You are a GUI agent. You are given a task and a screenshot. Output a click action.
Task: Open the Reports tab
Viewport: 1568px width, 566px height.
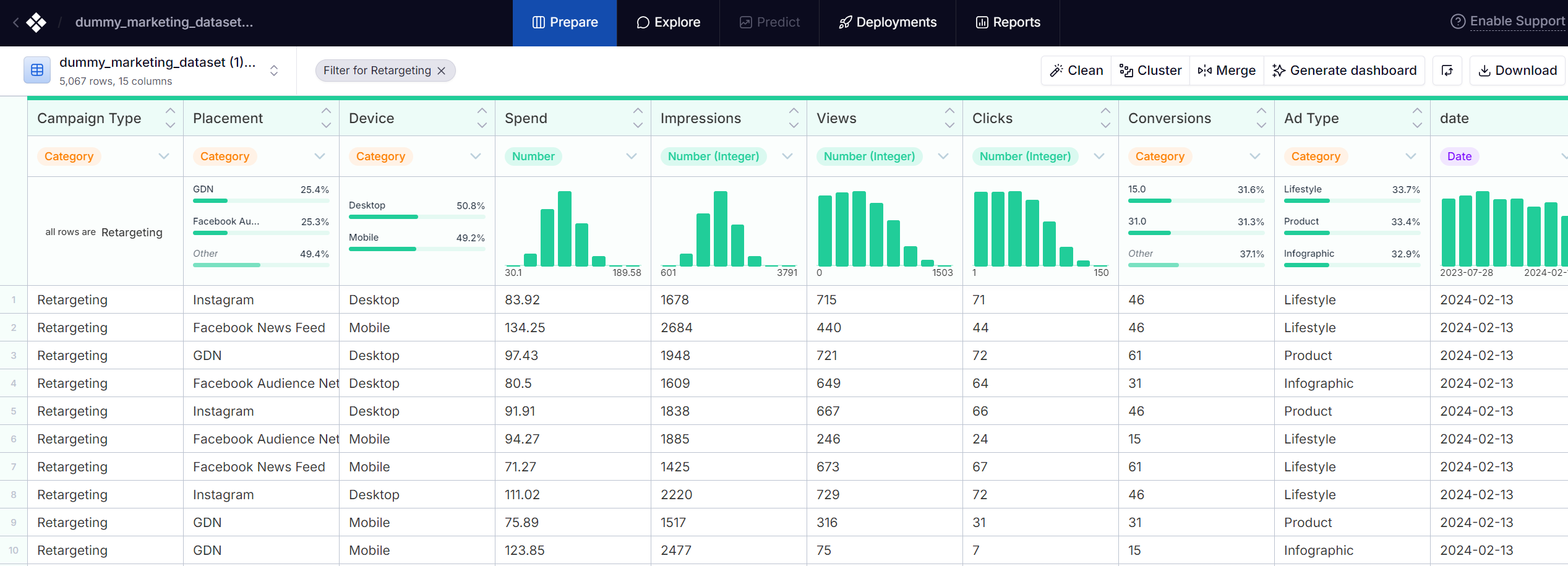pos(1008,23)
